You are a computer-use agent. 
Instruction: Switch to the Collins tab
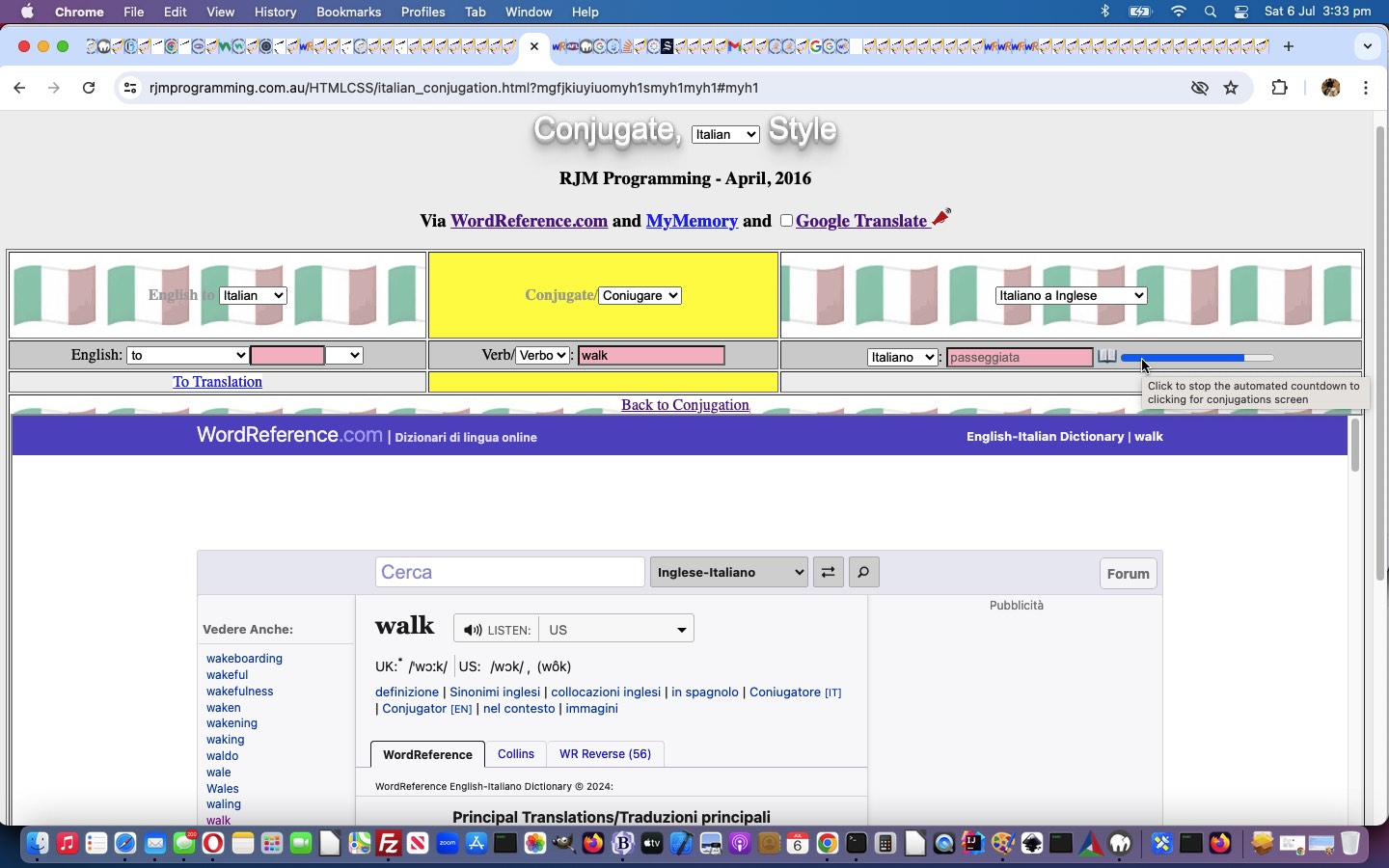[x=515, y=754]
